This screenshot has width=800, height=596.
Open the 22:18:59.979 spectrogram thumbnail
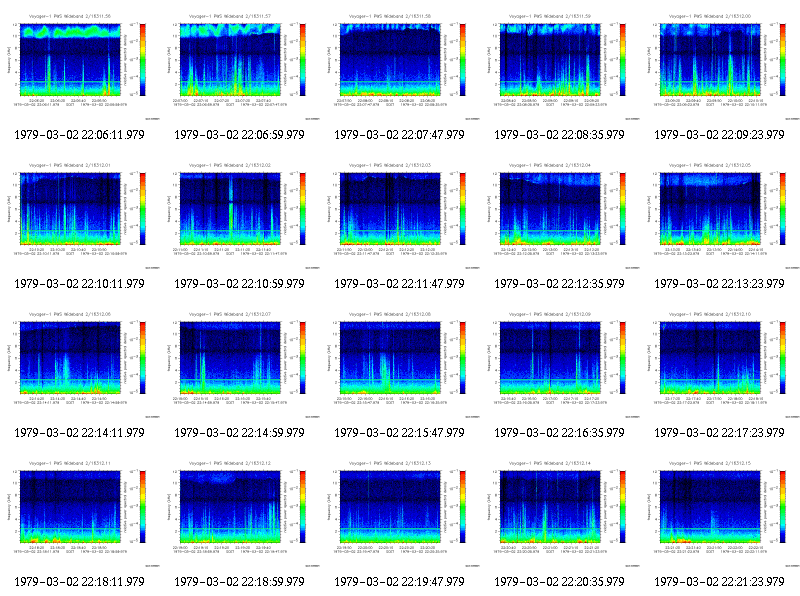coord(240,513)
